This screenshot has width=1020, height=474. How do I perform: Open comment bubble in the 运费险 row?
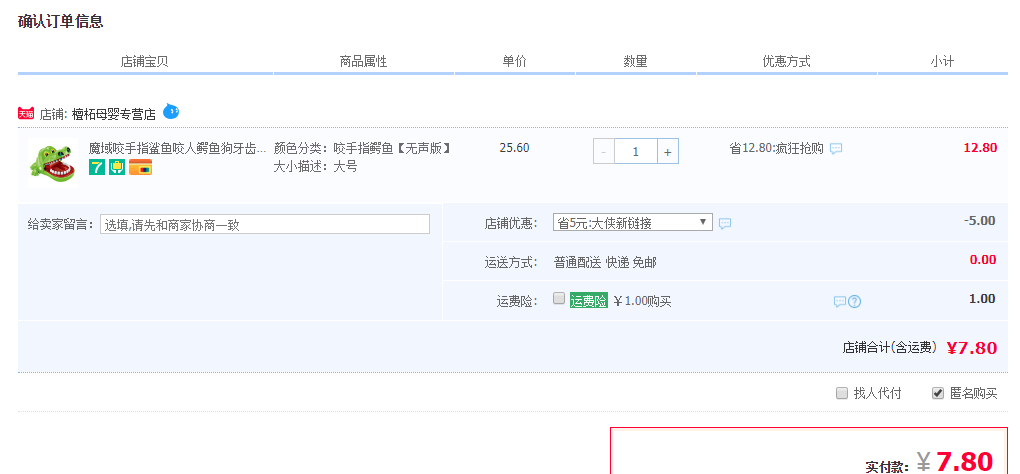point(840,302)
